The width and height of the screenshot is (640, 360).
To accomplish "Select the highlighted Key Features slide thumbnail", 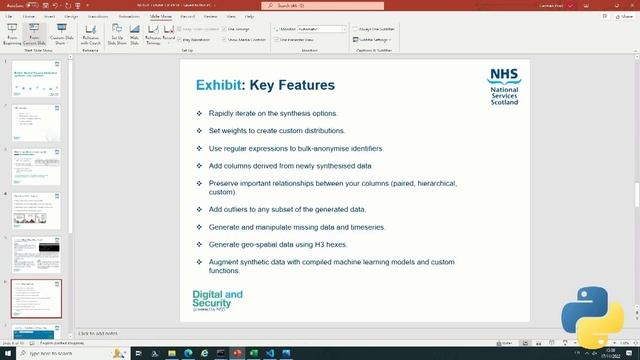I will point(36,299).
